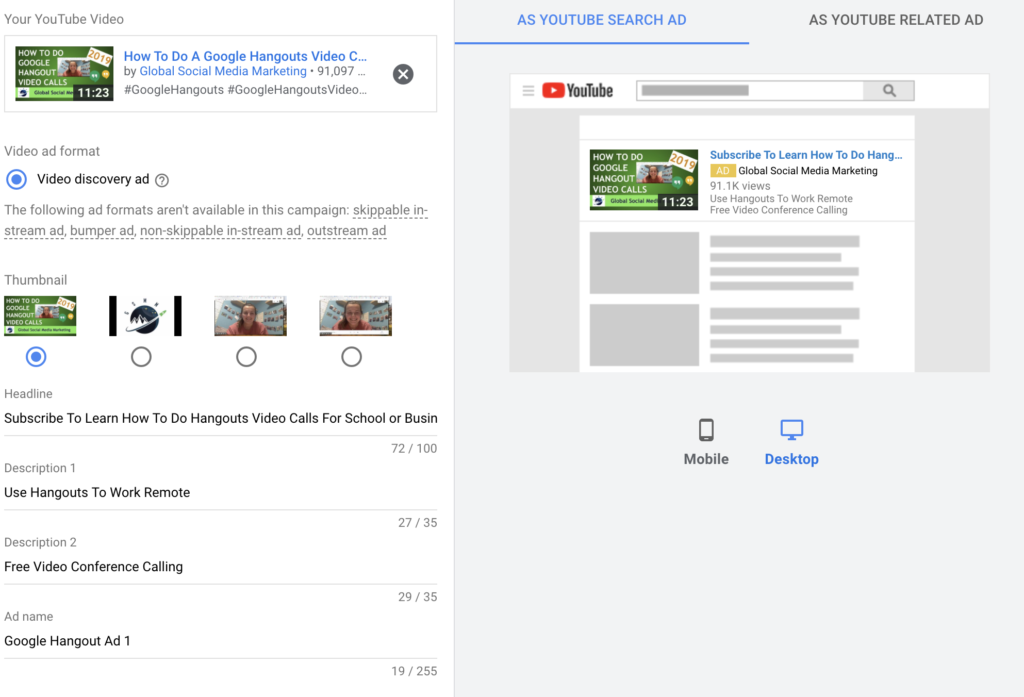Viewport: 1024px width, 697px height.
Task: Click 'Use Hangouts To Work Remote' in the preview
Action: coord(781,199)
